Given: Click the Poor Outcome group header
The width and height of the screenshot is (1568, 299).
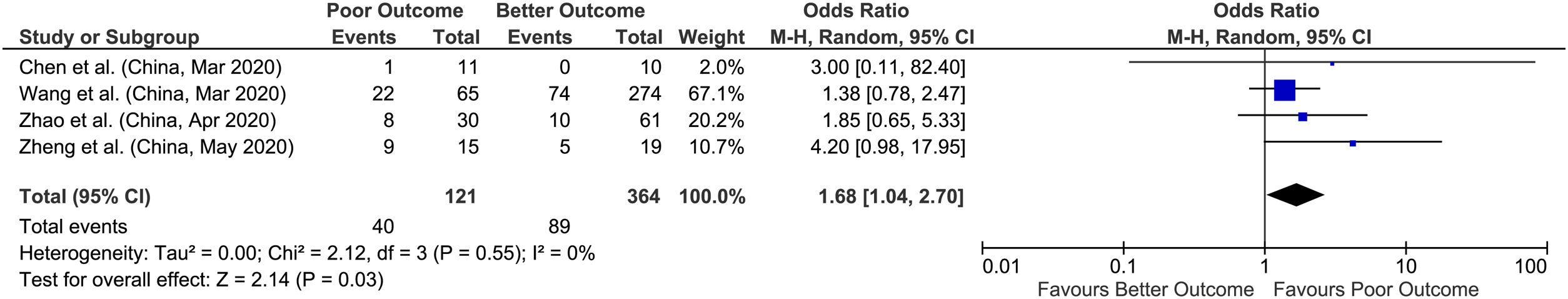Looking at the screenshot, I should click(395, 11).
